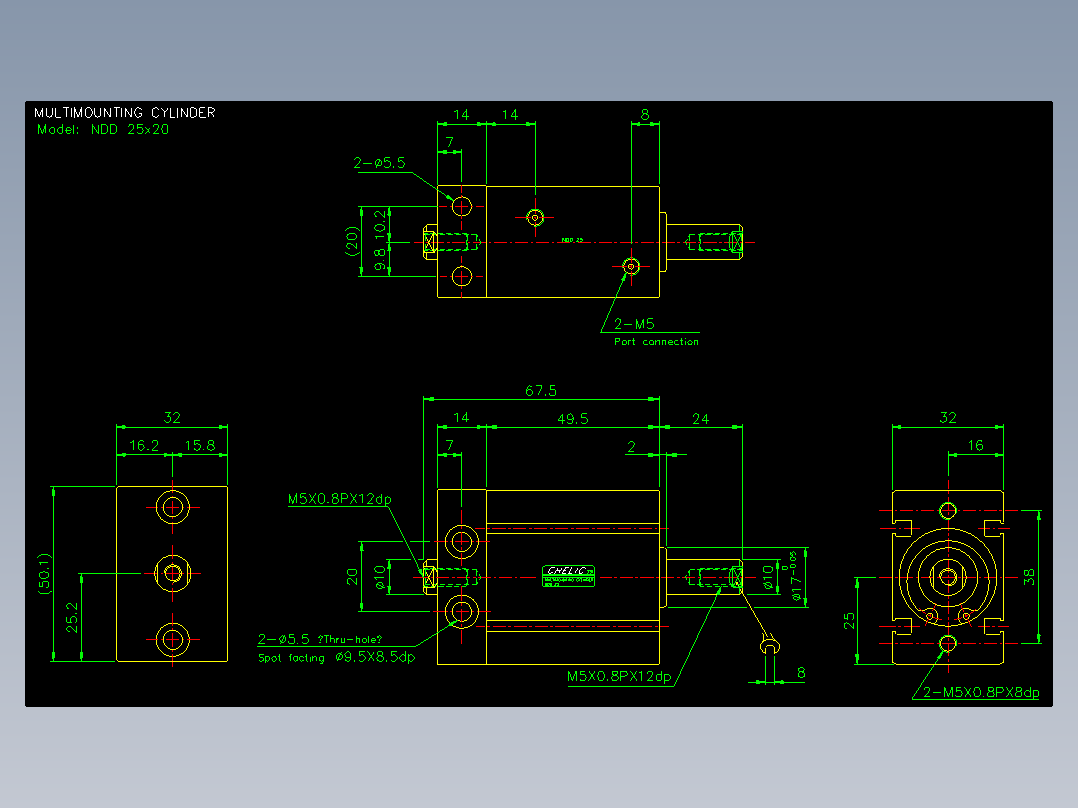Pick the 16 dimension in end view

976,446
